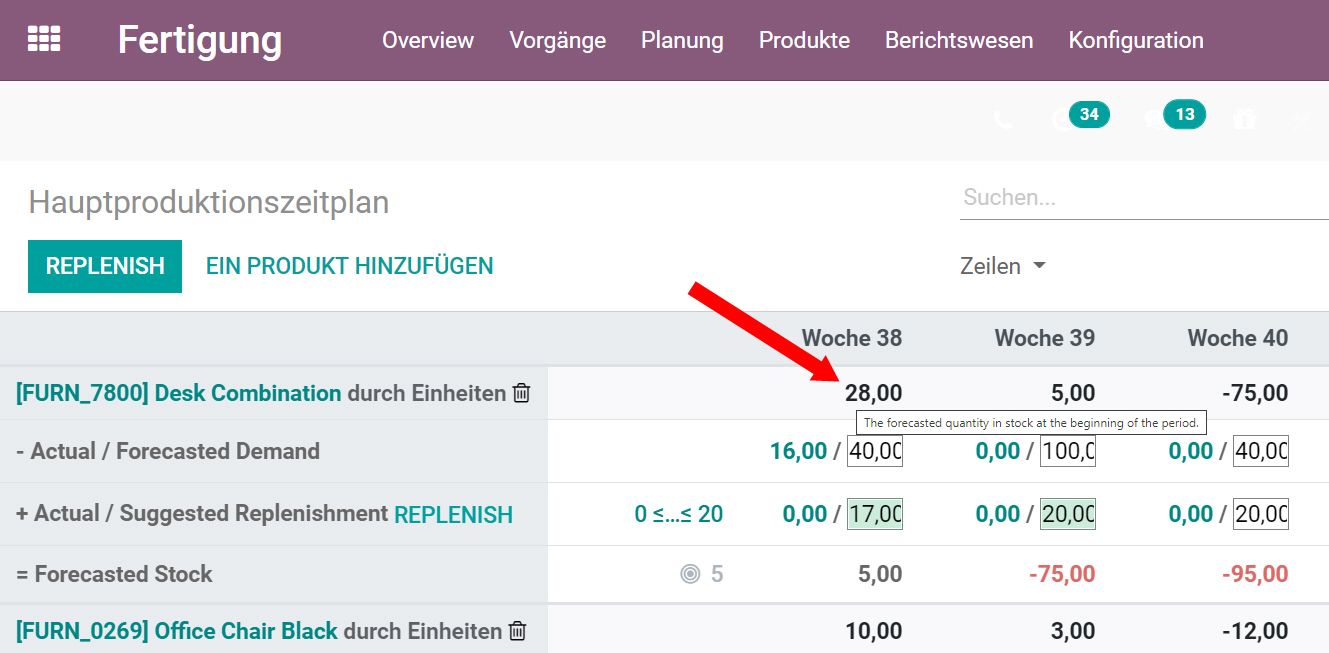Edit Woche 38 forecasted demand field 40,00
The height and width of the screenshot is (653, 1329).
coord(875,451)
